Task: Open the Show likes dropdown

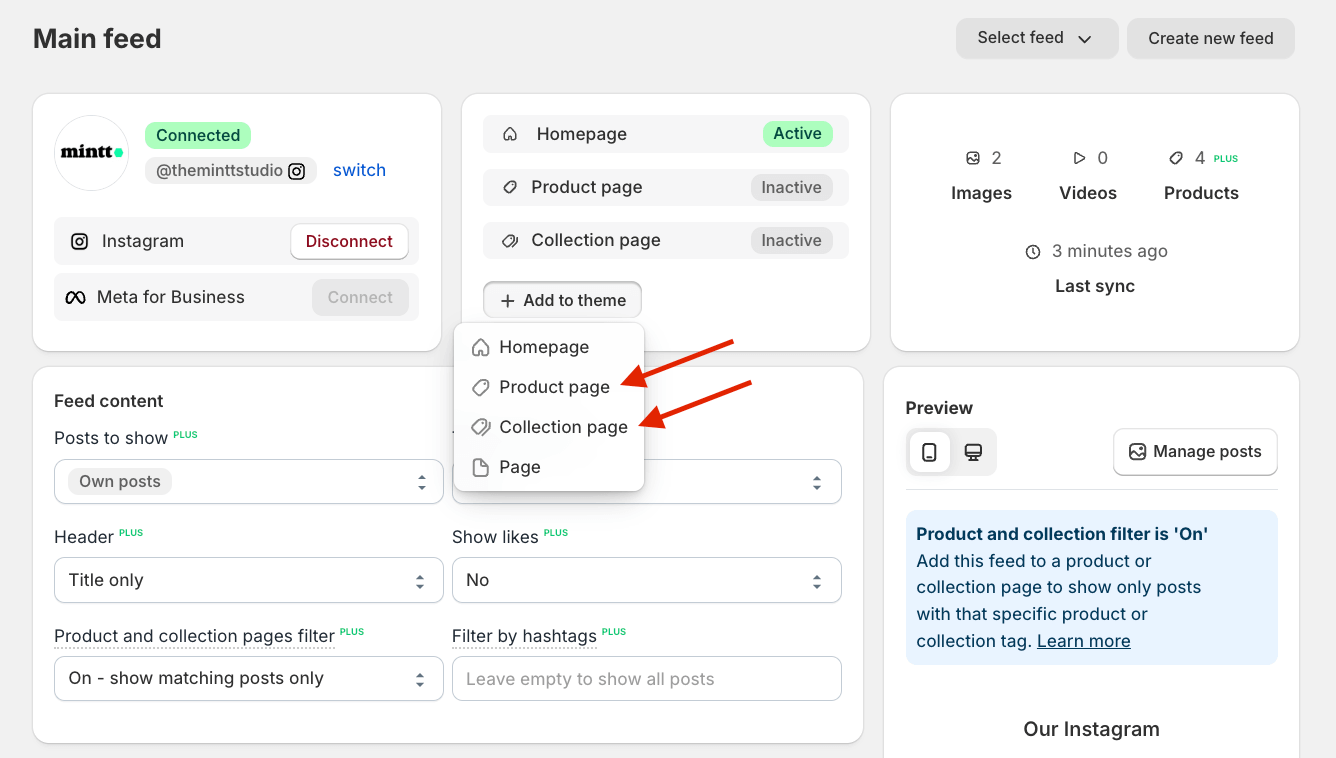Action: click(x=646, y=580)
